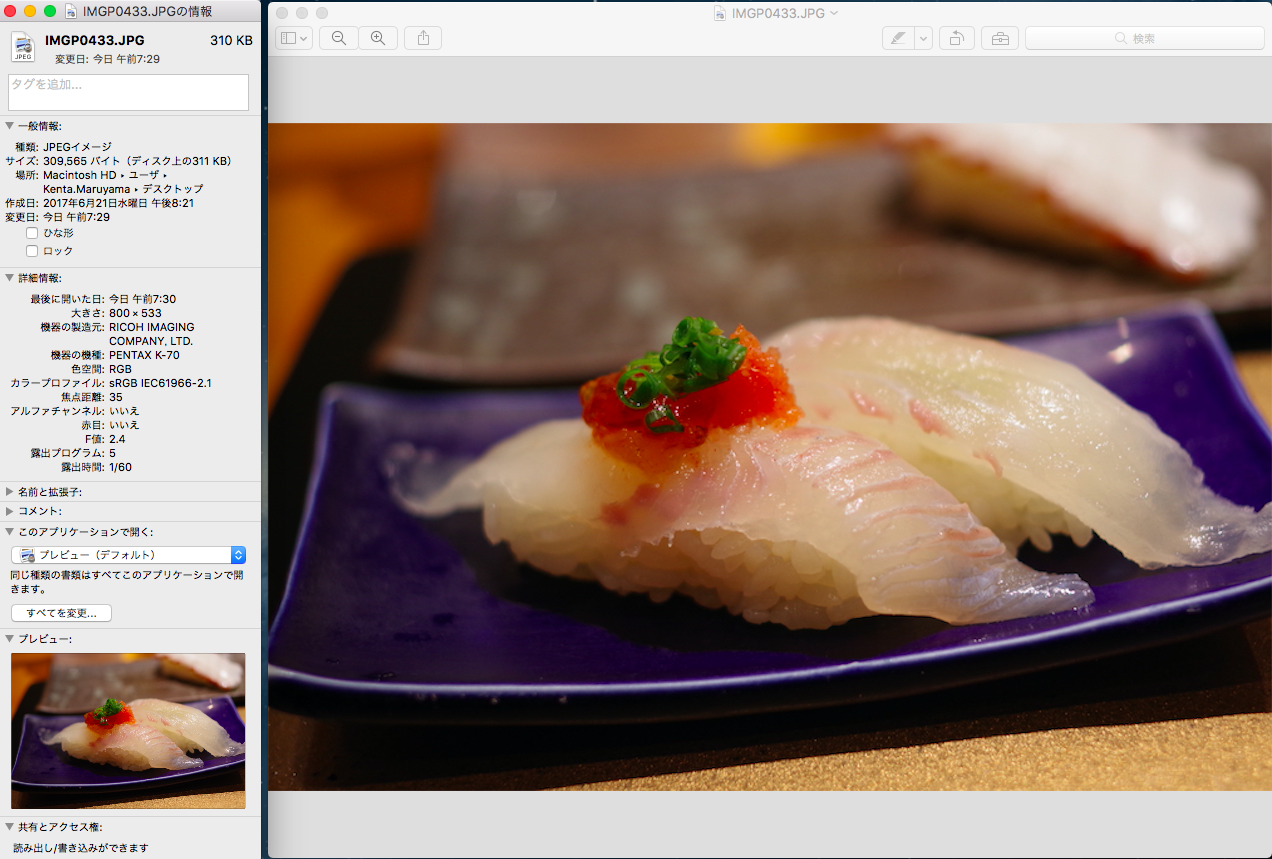The image size is (1272, 859).
Task: Show the markup toolbox toolbar
Action: (999, 38)
